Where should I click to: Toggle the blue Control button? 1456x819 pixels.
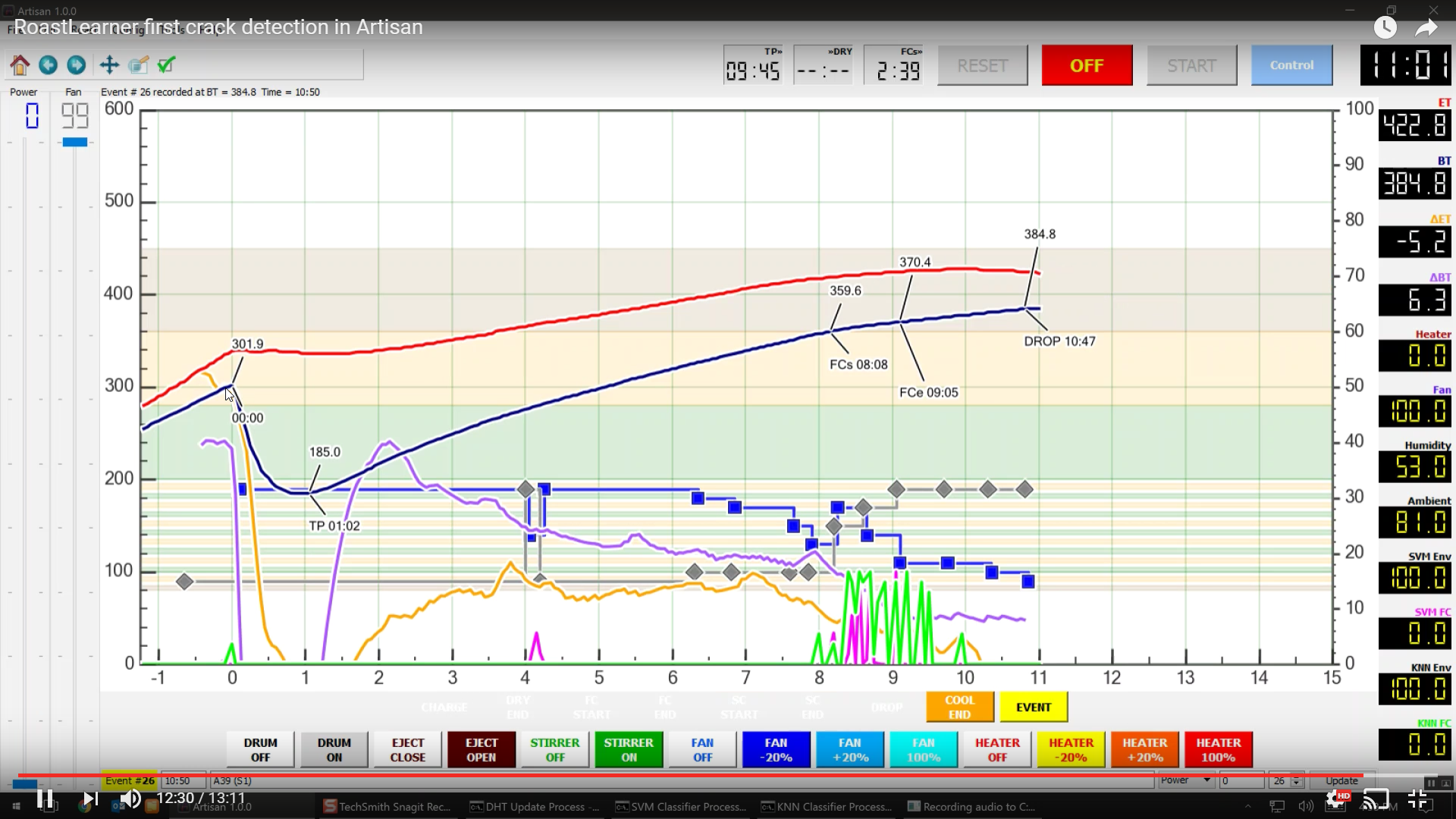click(1291, 65)
